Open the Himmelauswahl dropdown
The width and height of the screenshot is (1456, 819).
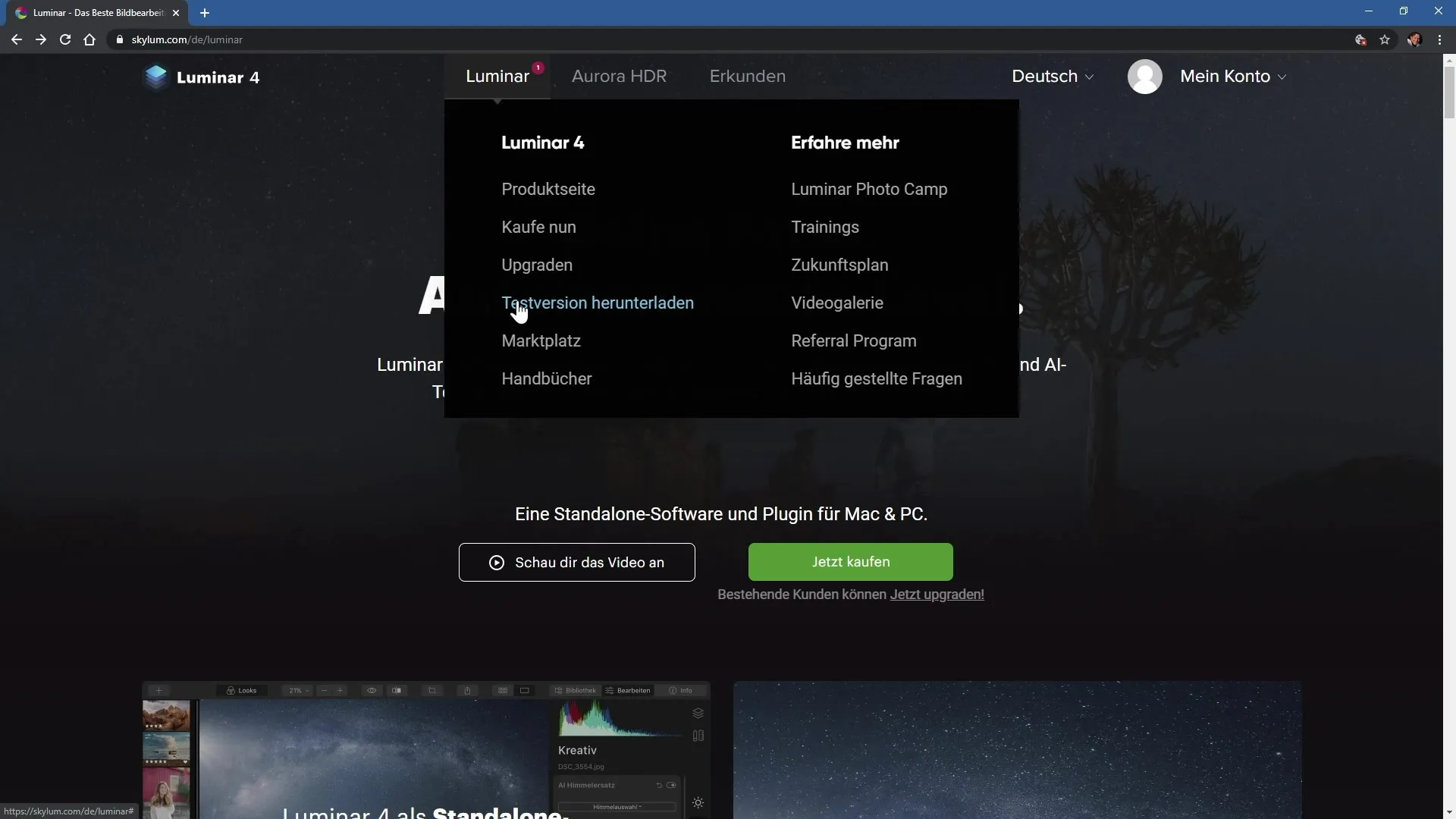pos(617,807)
